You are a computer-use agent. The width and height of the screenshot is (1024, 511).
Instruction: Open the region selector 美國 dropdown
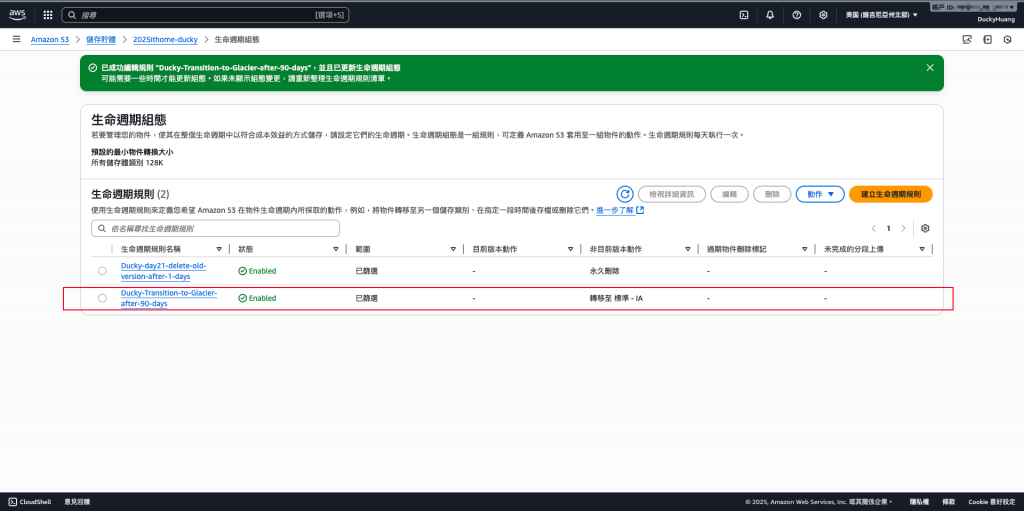click(881, 14)
